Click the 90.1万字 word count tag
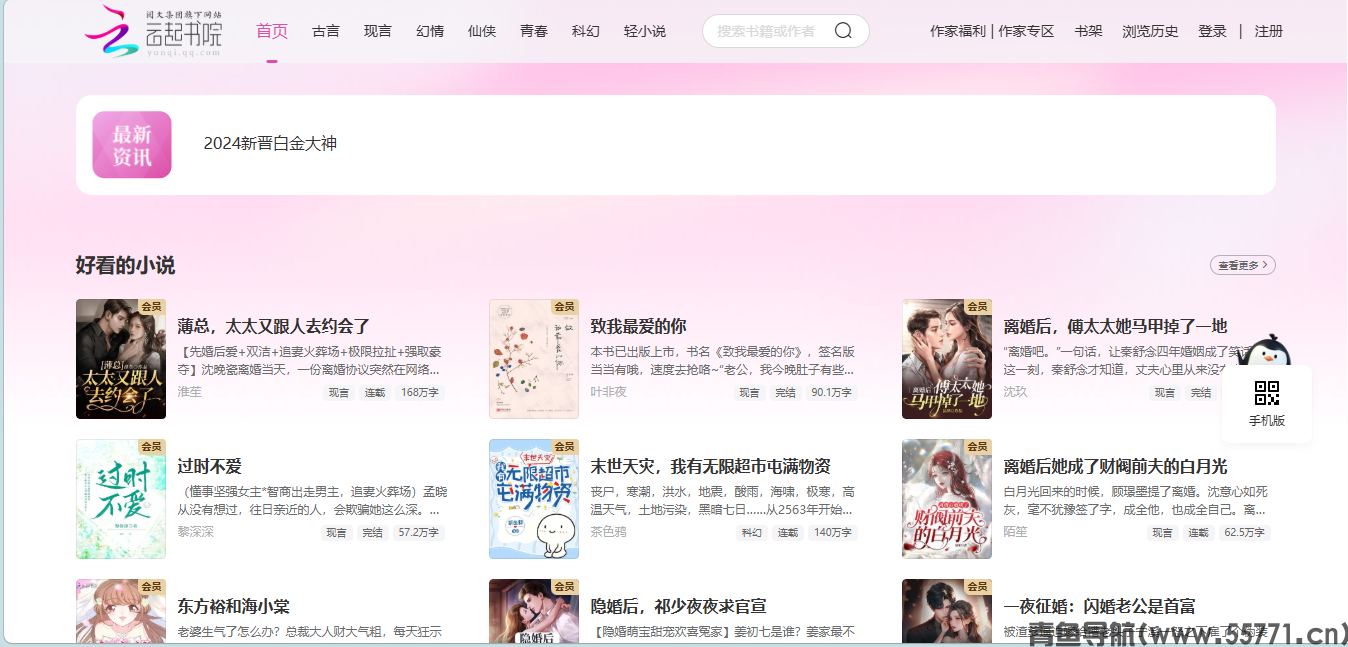Screen dimensions: 1348x647 coord(831,393)
